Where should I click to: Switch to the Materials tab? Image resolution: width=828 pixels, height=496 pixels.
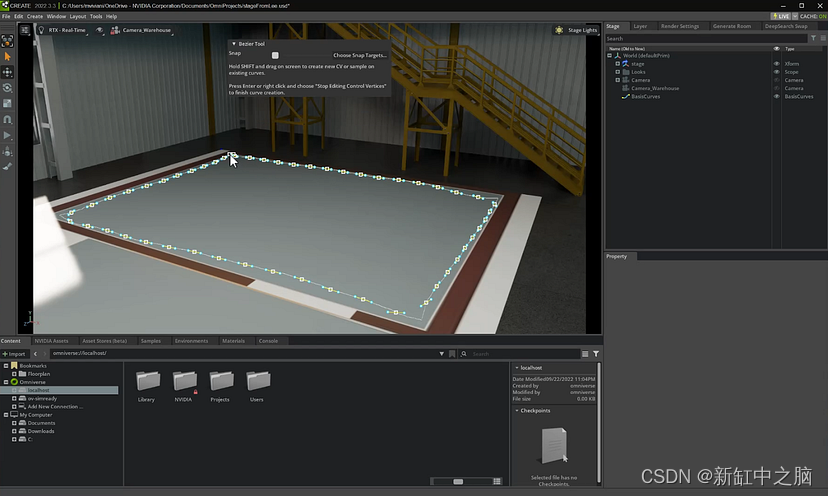pyautogui.click(x=233, y=341)
